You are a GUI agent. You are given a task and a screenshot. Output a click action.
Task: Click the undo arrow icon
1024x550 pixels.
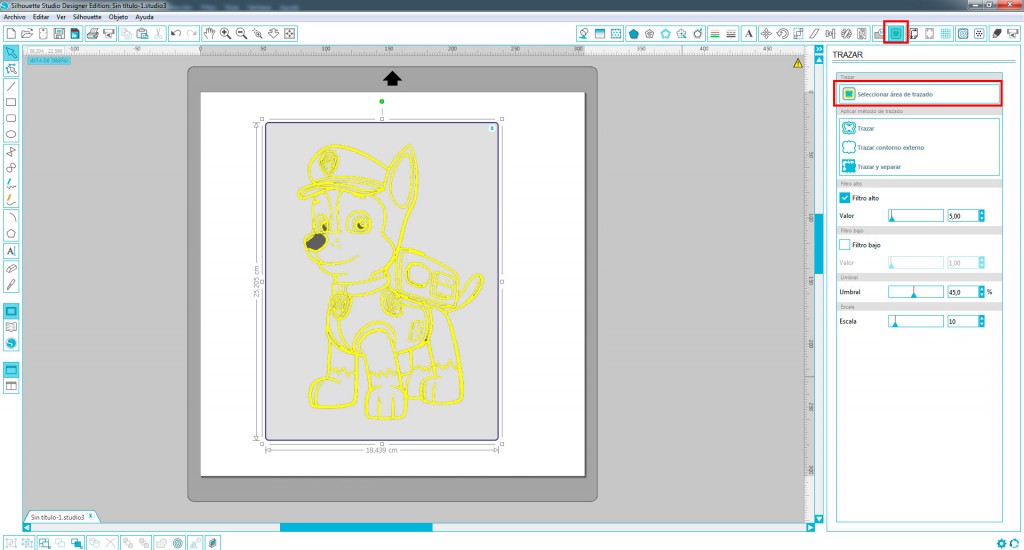[x=176, y=33]
